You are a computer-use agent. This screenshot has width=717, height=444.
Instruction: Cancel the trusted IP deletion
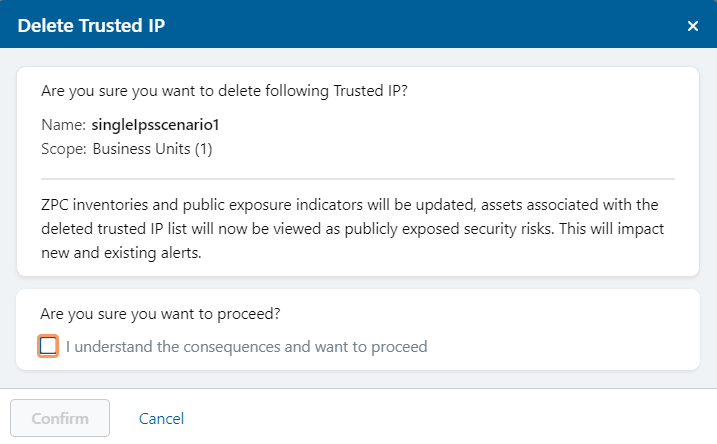161,418
